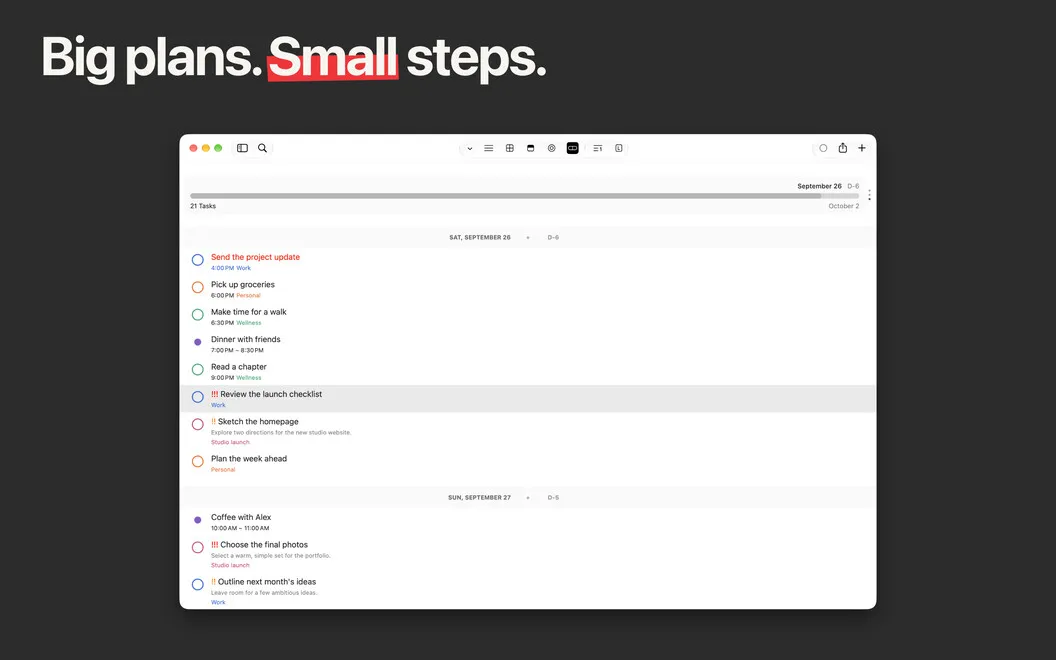1056x660 pixels.
Task: Expand the view options chevron in toolbar
Action: [469, 149]
